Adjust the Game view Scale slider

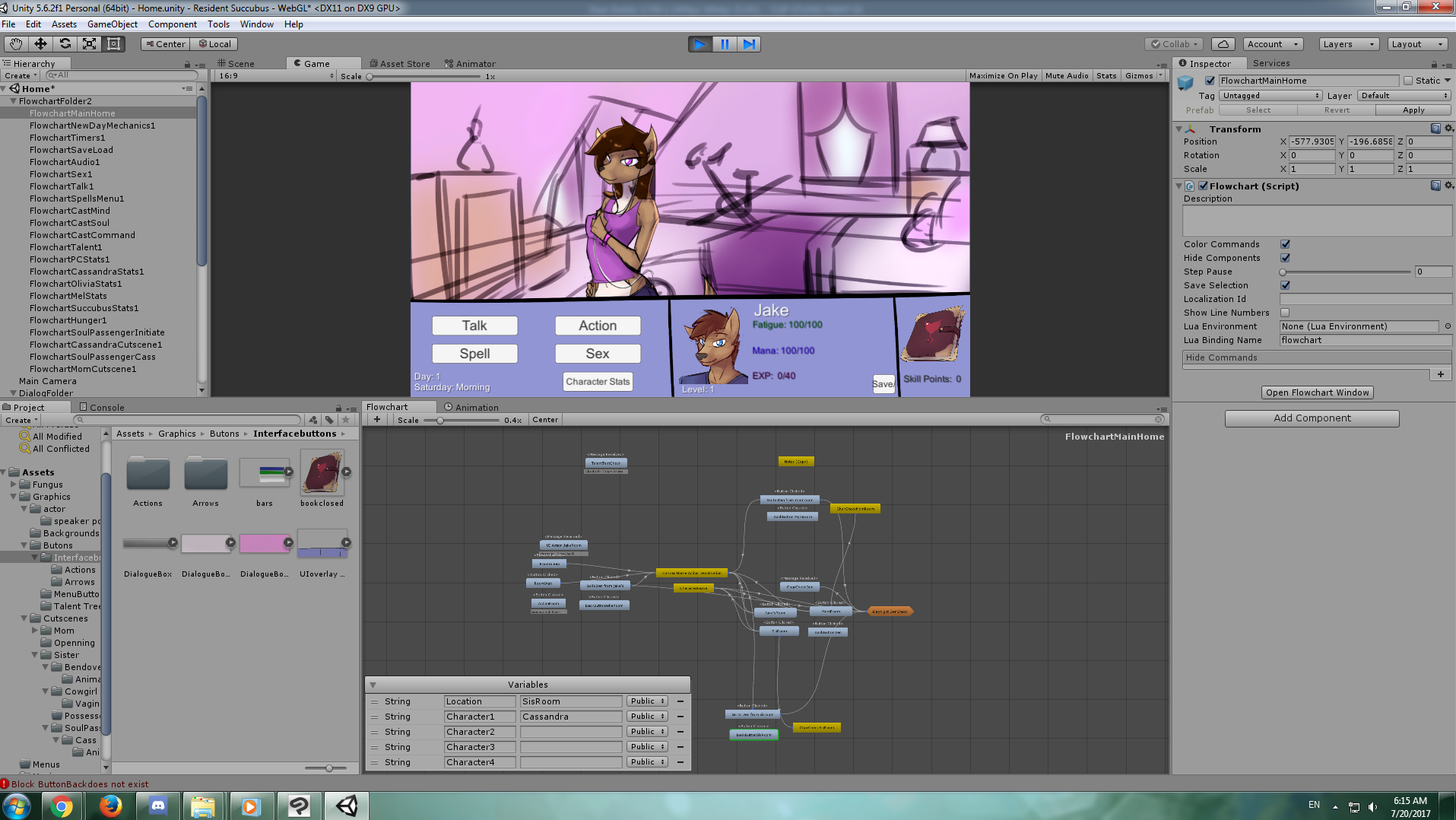click(x=423, y=76)
